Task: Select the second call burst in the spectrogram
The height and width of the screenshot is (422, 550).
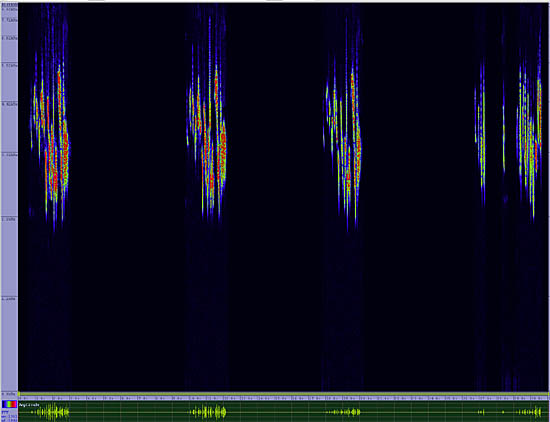Action: pyautogui.click(x=207, y=119)
